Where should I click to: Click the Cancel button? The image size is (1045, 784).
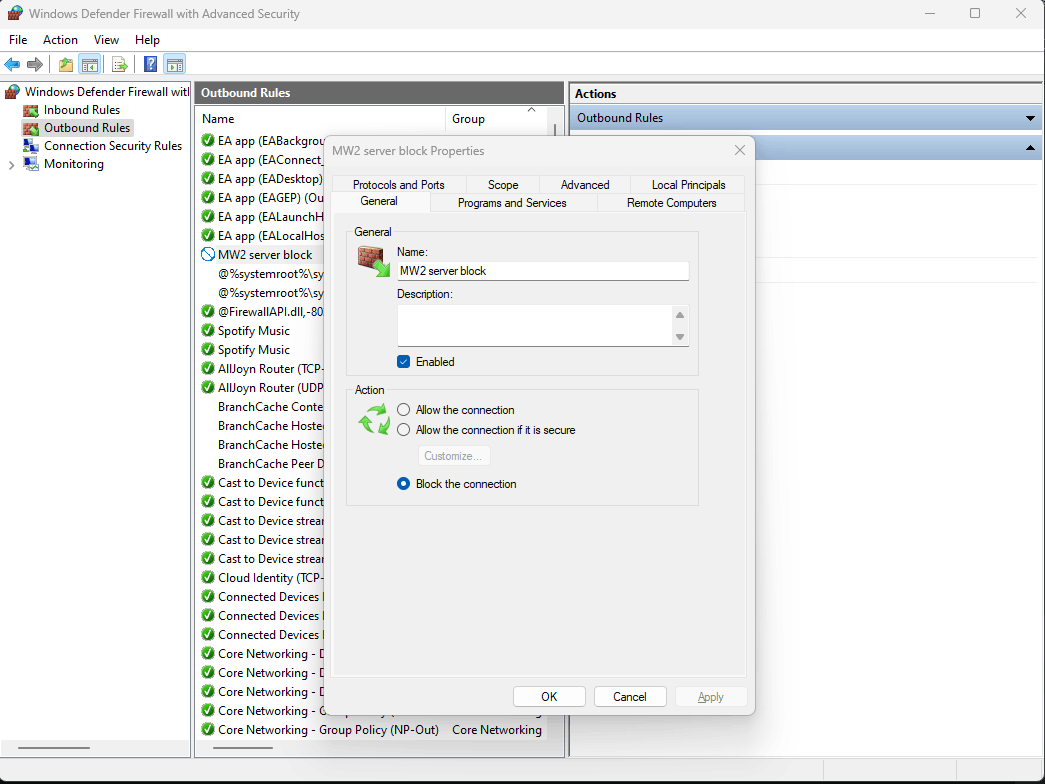point(630,697)
